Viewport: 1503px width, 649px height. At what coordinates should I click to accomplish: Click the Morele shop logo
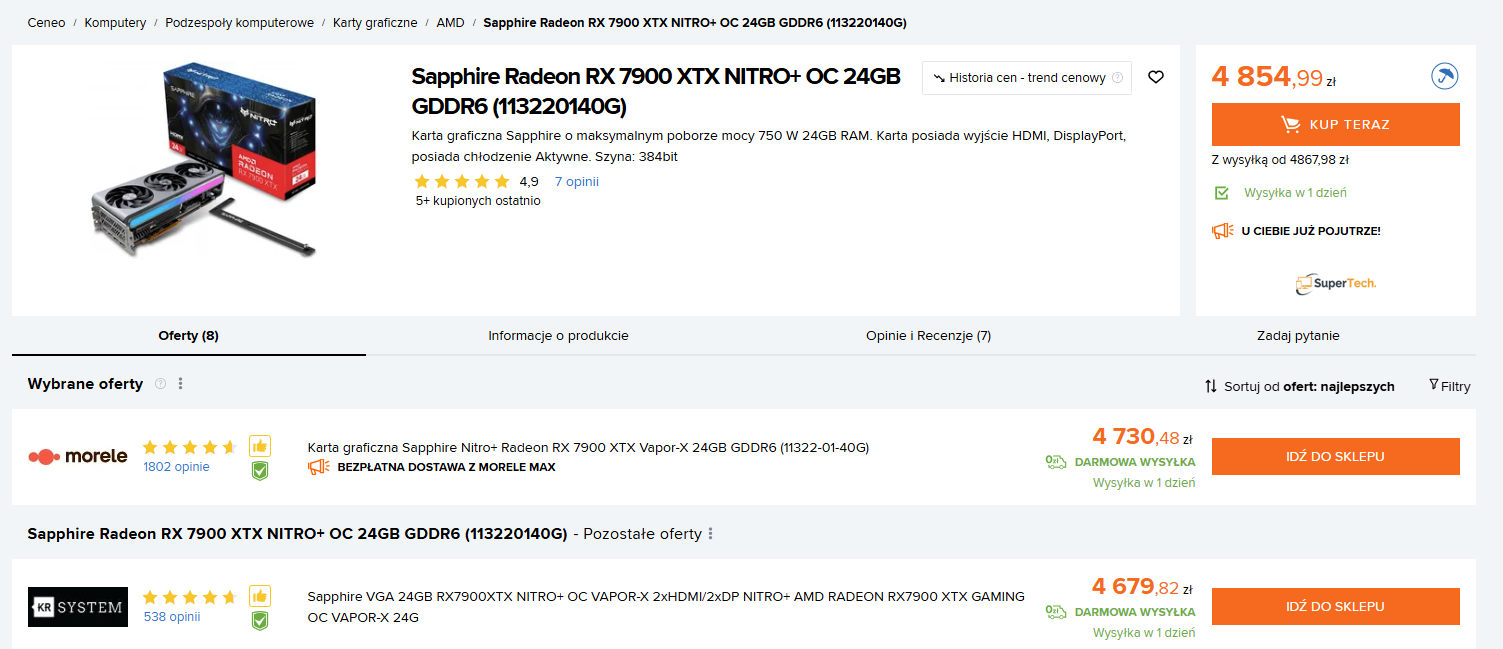click(78, 456)
